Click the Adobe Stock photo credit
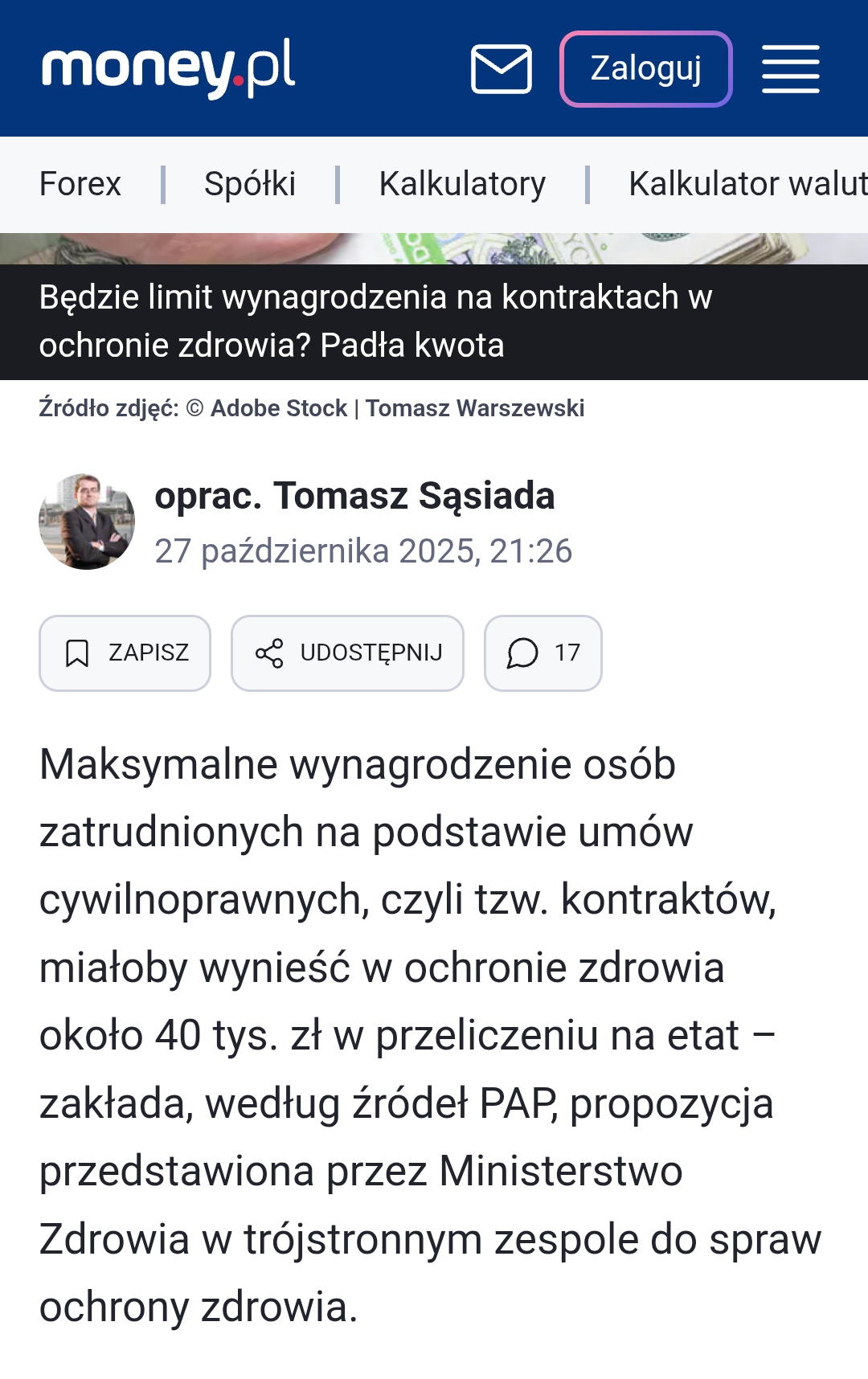The image size is (868, 1379). pyautogui.click(x=278, y=408)
